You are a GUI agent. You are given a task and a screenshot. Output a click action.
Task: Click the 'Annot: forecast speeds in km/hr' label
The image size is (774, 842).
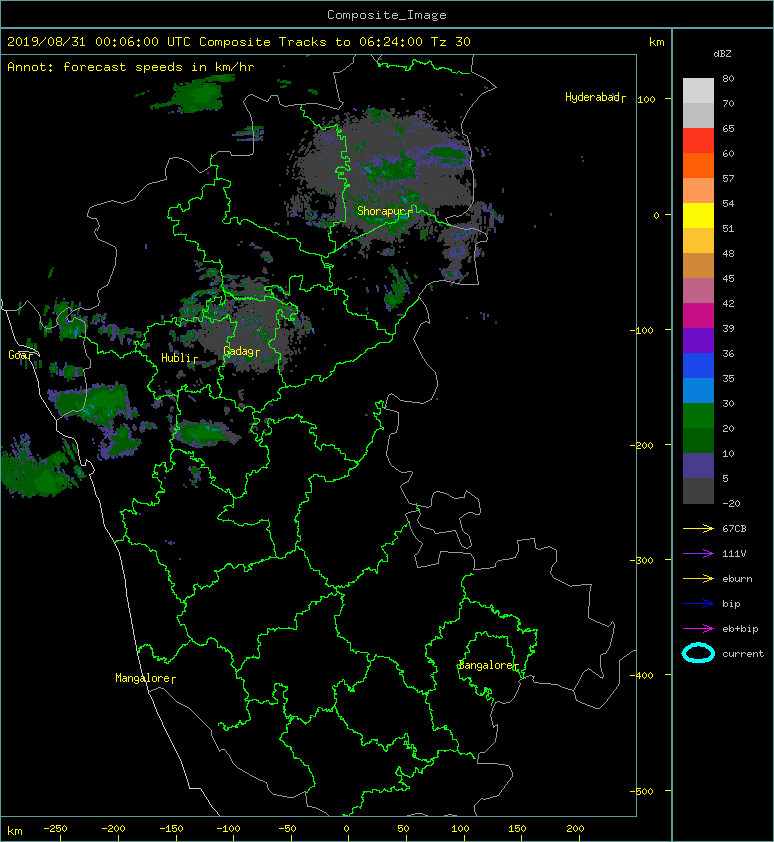131,67
